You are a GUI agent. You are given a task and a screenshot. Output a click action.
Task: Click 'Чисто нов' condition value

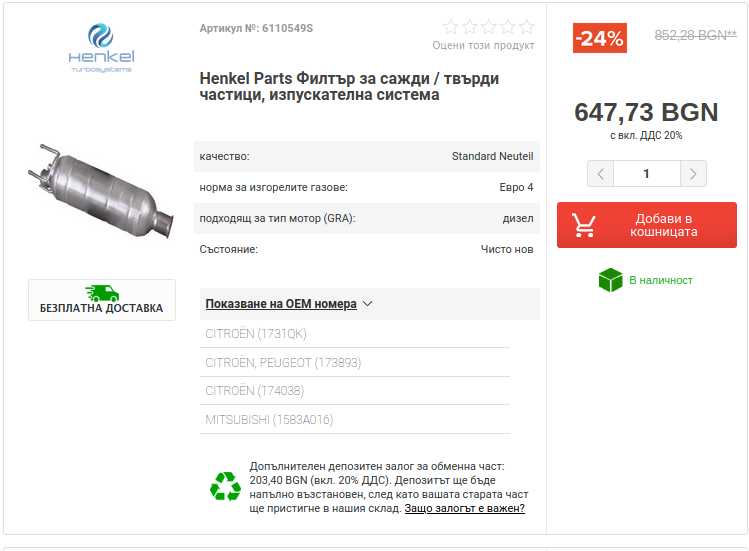click(507, 249)
